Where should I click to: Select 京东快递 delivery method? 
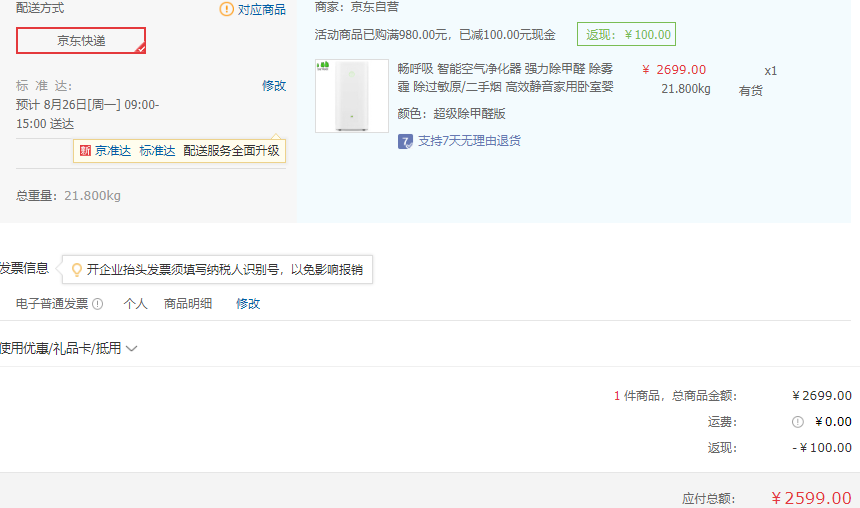pos(81,41)
